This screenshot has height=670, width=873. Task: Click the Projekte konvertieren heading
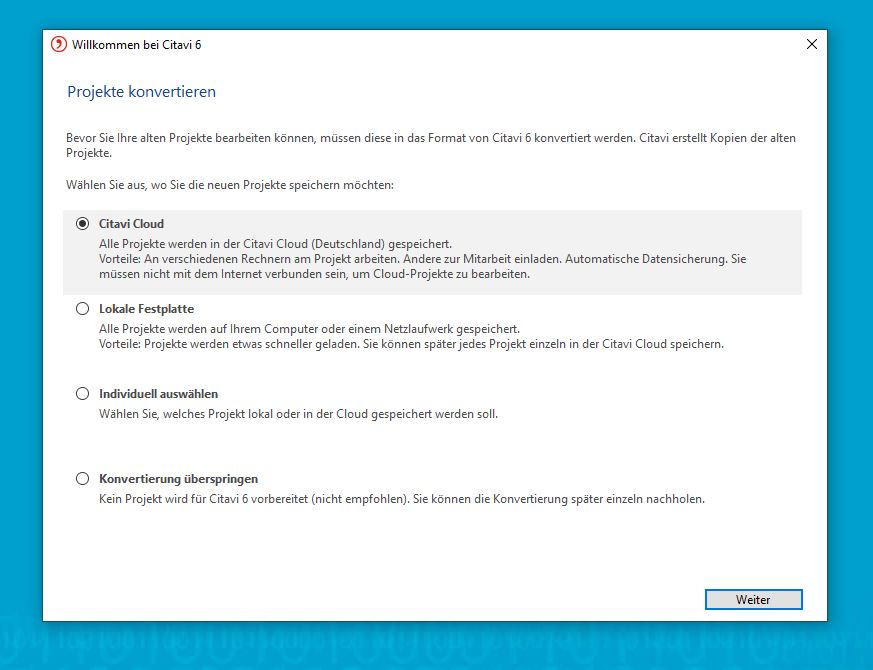pyautogui.click(x=141, y=92)
